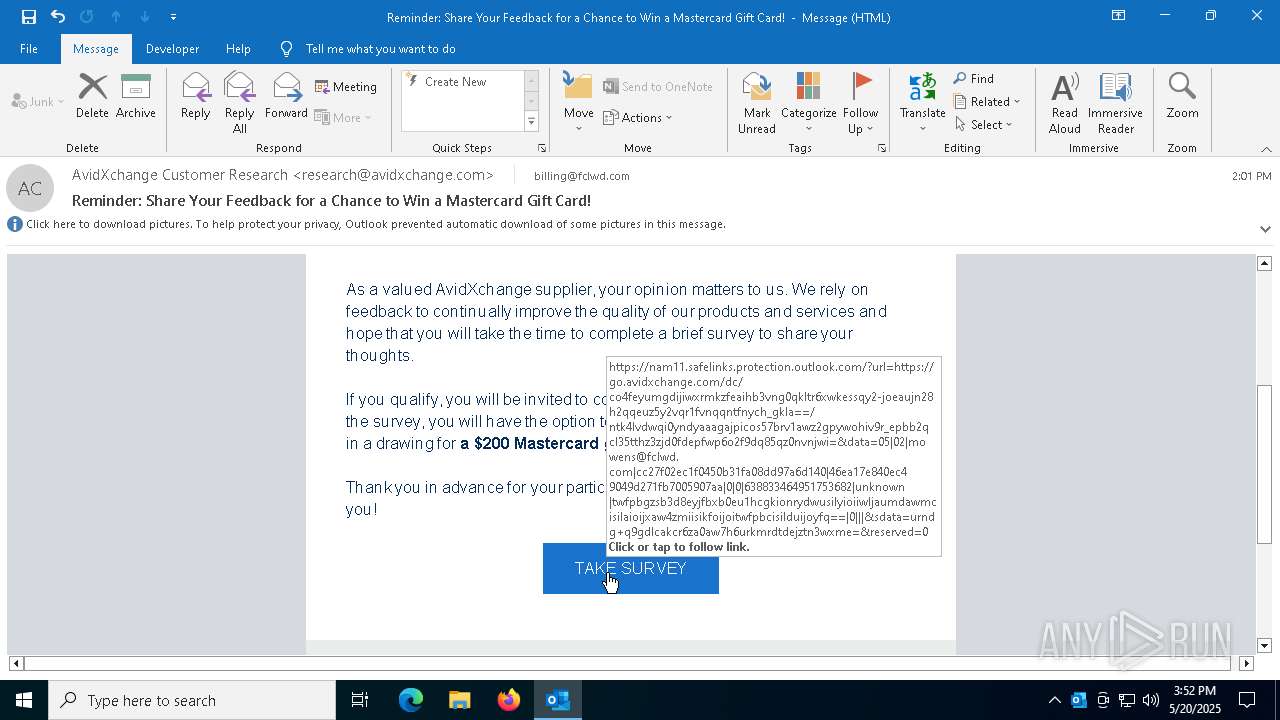
Task: Open Ribbon Display Options
Action: (x=1118, y=16)
